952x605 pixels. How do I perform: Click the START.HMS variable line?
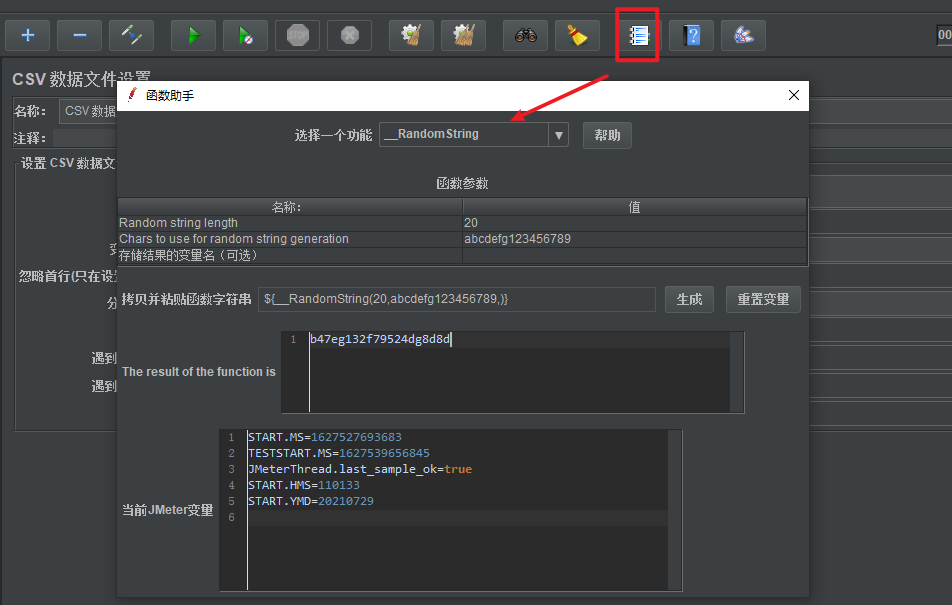click(x=304, y=485)
